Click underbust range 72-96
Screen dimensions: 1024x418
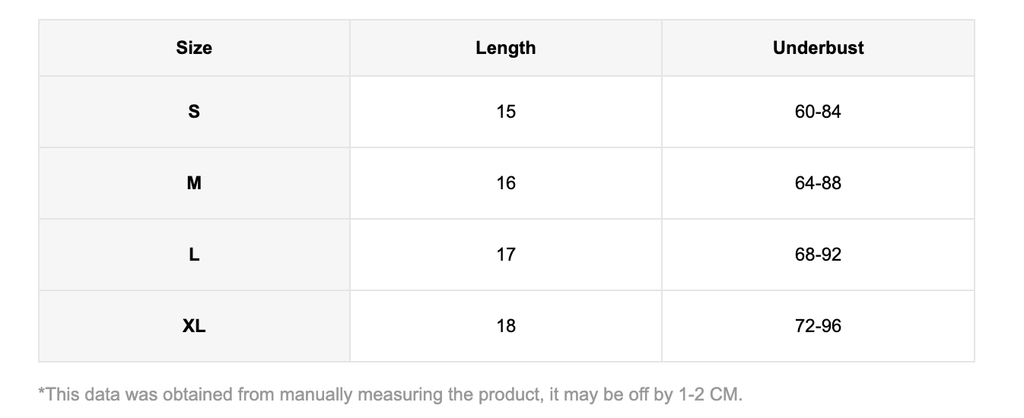point(818,326)
